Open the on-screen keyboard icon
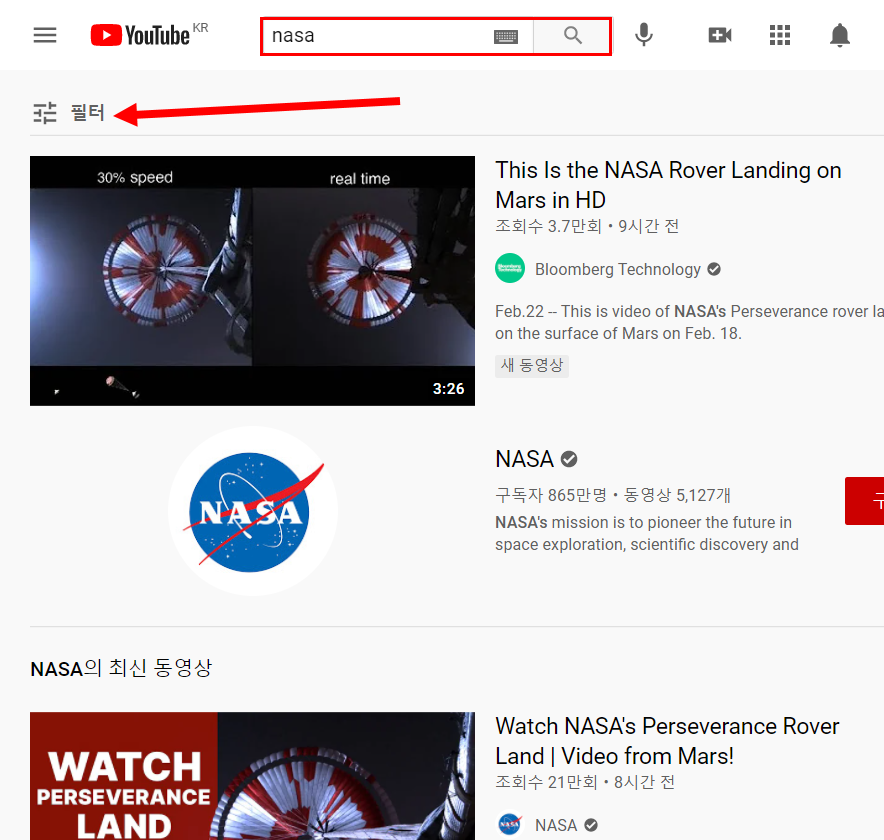 506,37
